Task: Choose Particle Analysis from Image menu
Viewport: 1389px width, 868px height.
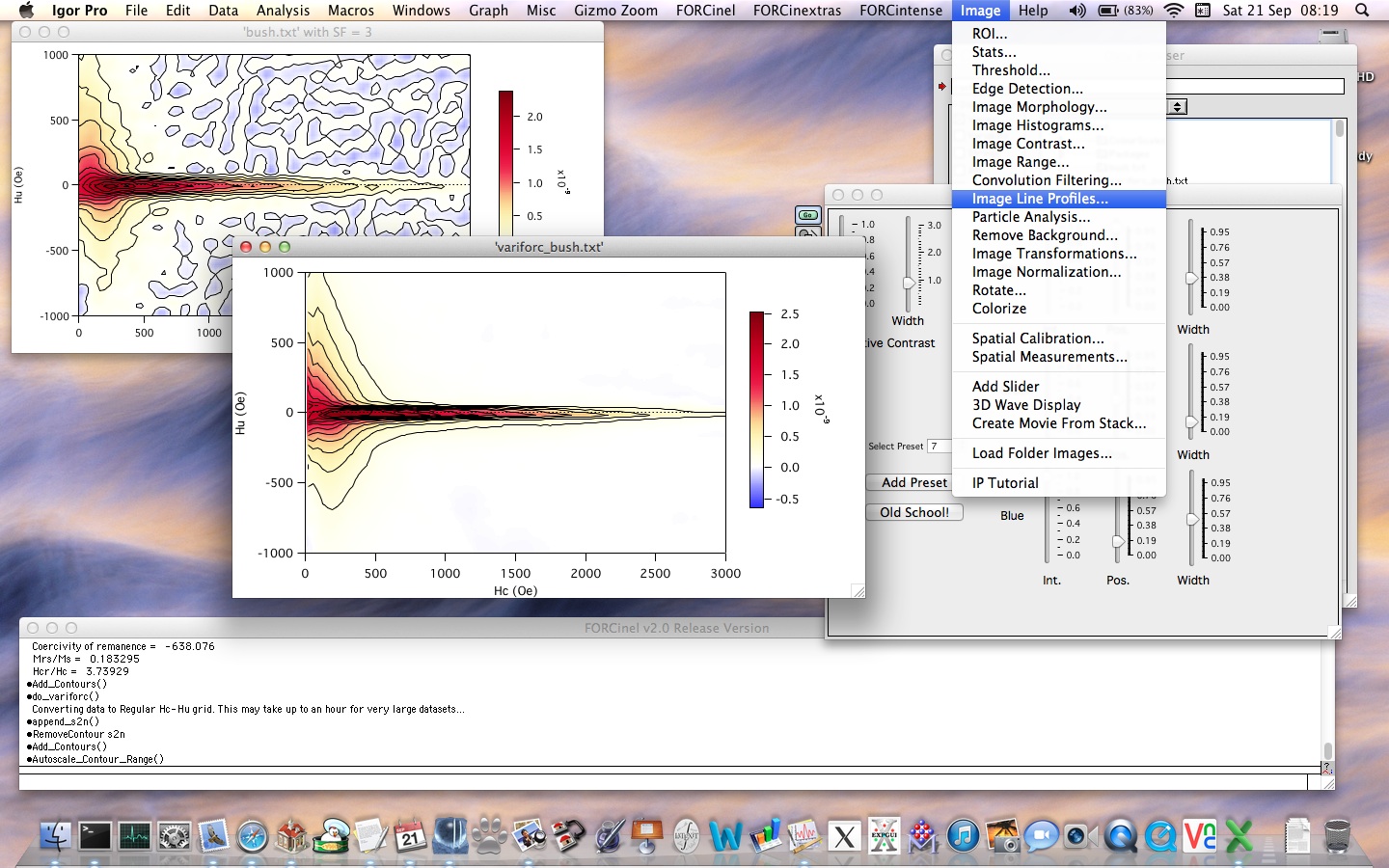Action: point(1030,217)
